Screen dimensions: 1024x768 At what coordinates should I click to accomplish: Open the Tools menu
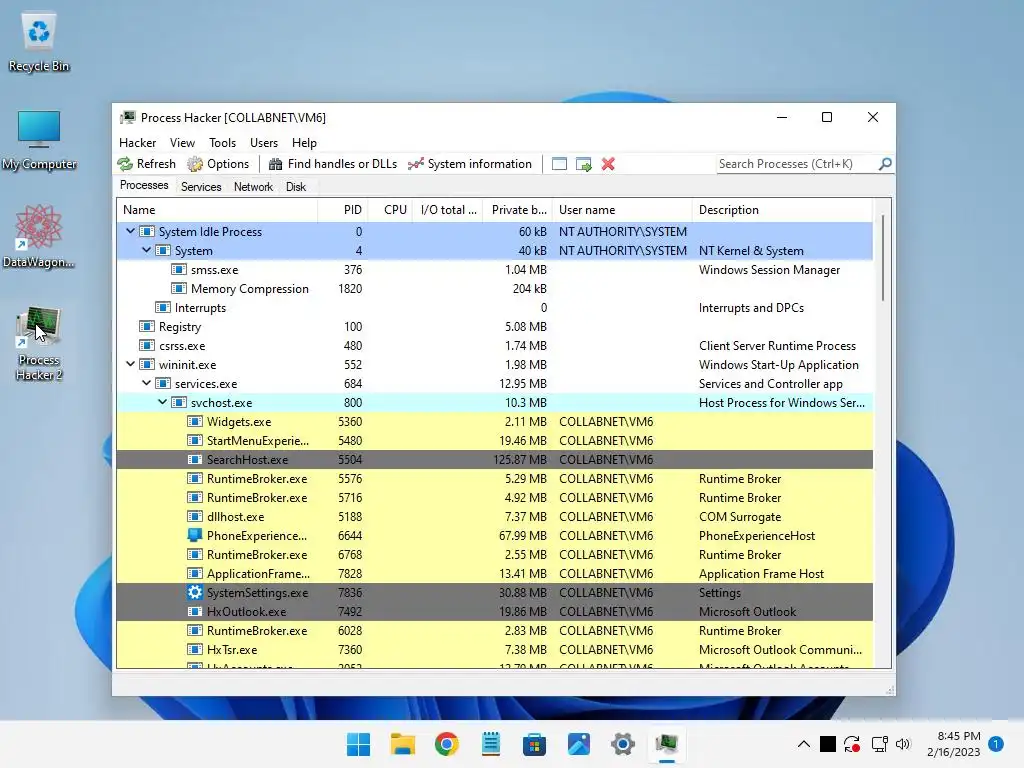(222, 142)
